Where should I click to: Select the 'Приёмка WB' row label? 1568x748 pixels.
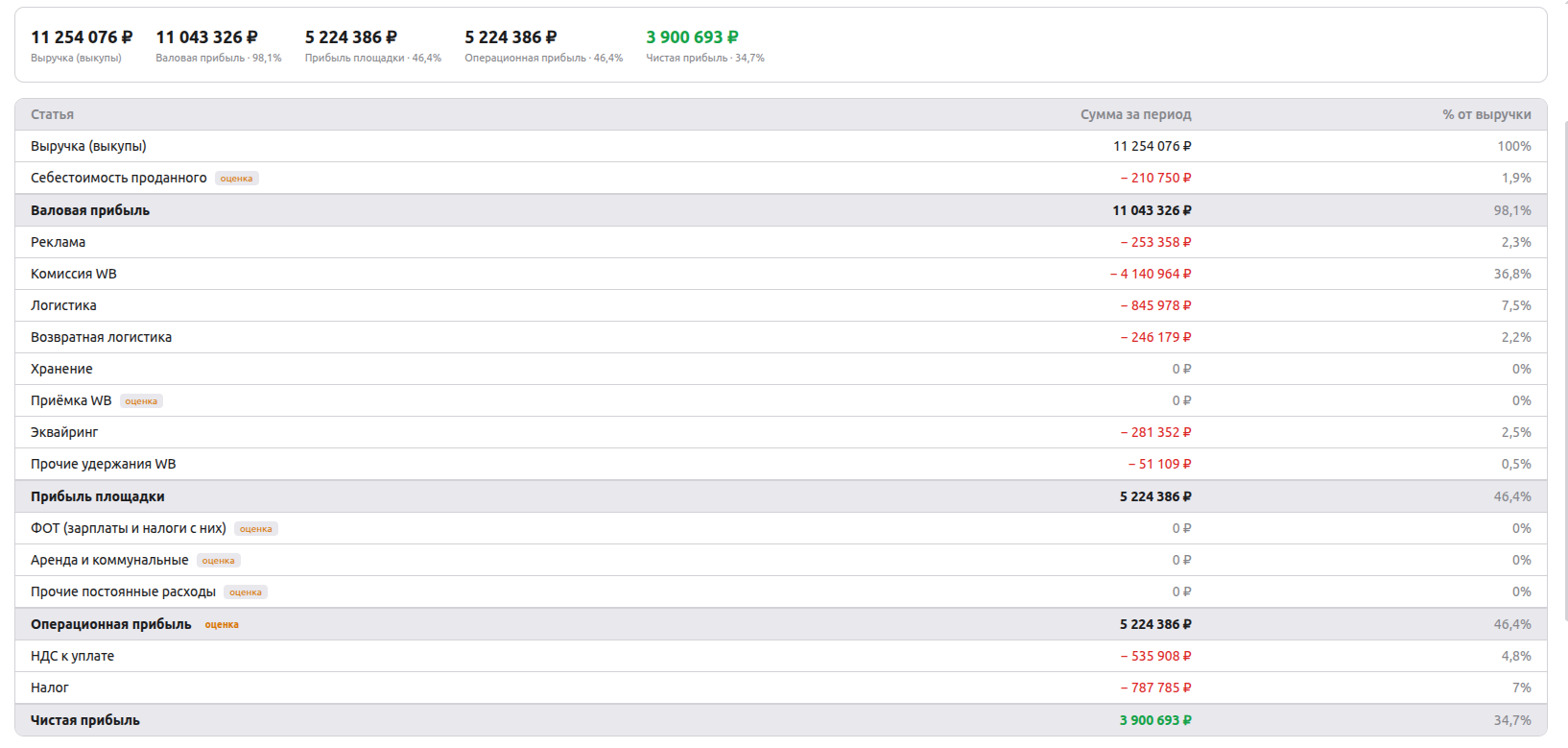(71, 400)
